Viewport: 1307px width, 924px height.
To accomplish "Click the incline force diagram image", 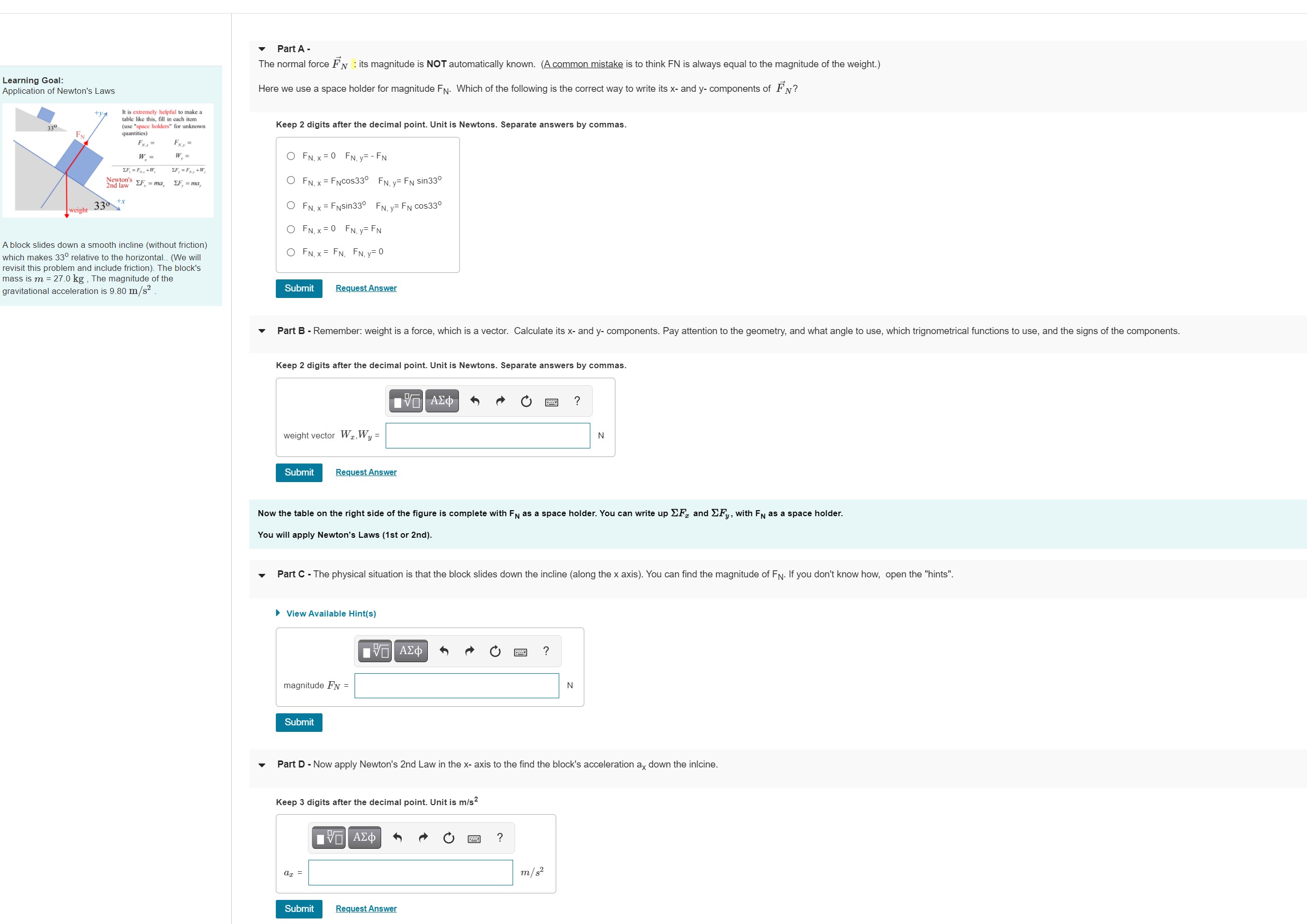I will click(x=108, y=160).
